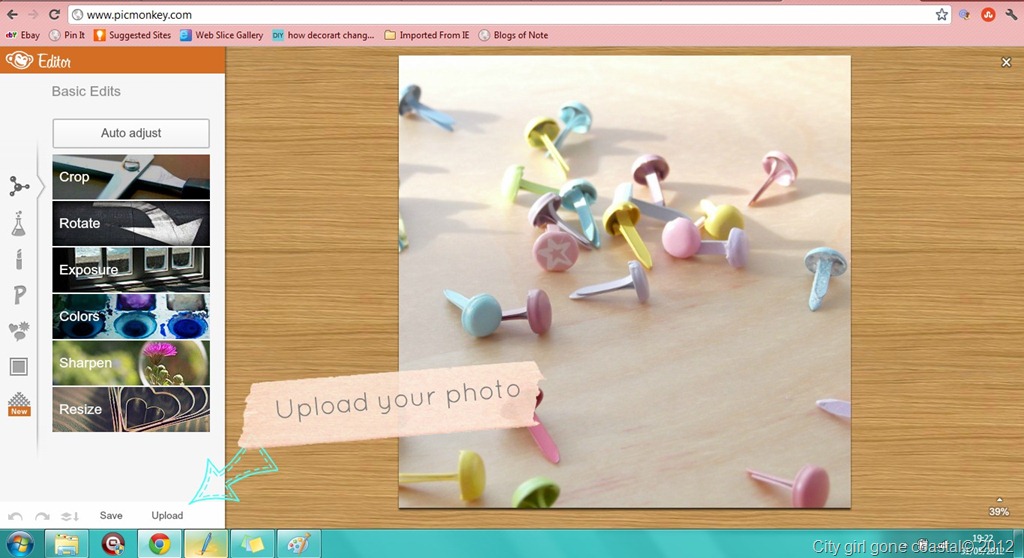Open the Frames square icon

coord(19,367)
